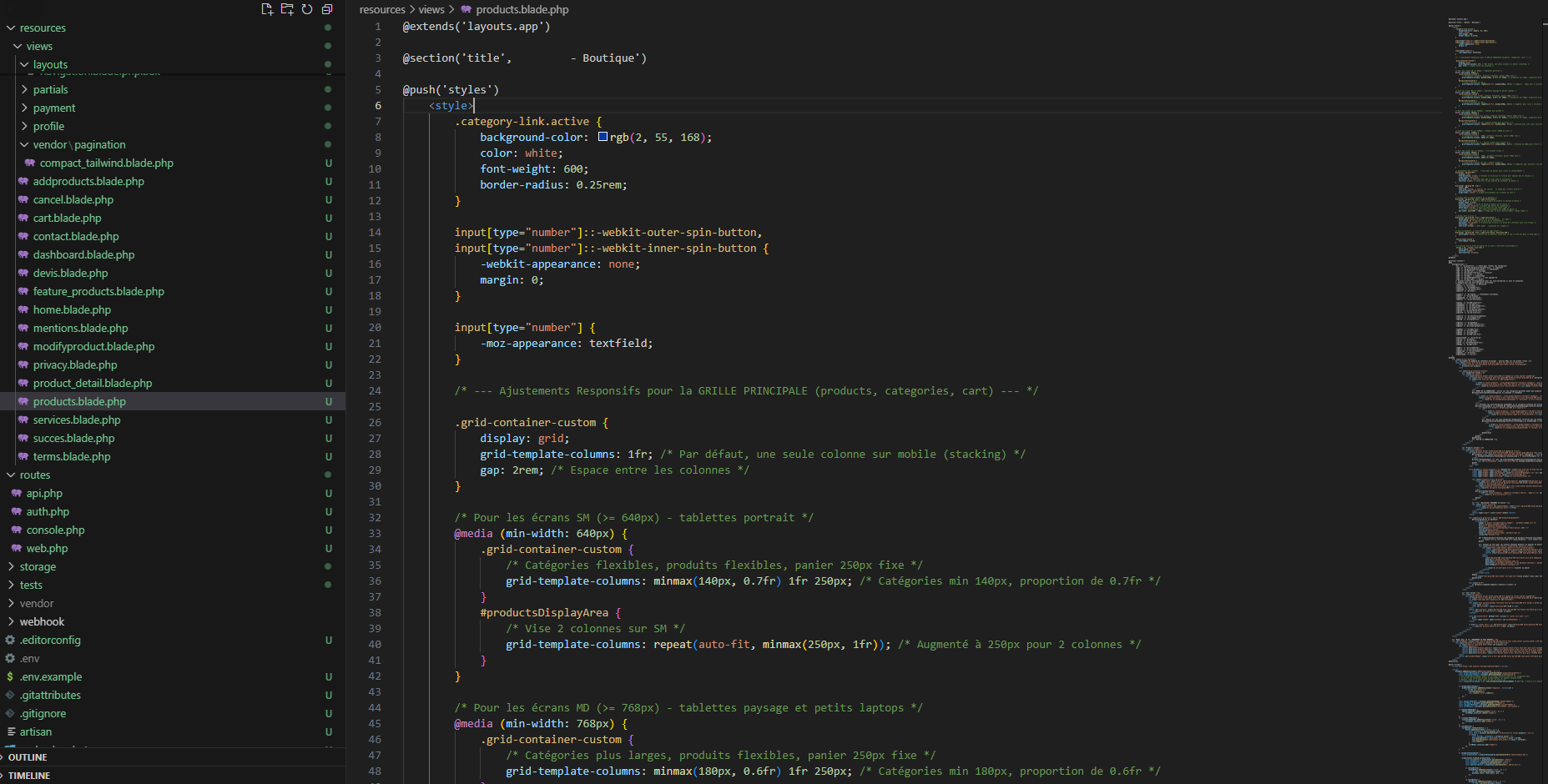Open web.php routes file
Screen dimensions: 1548x784
(172, 548)
